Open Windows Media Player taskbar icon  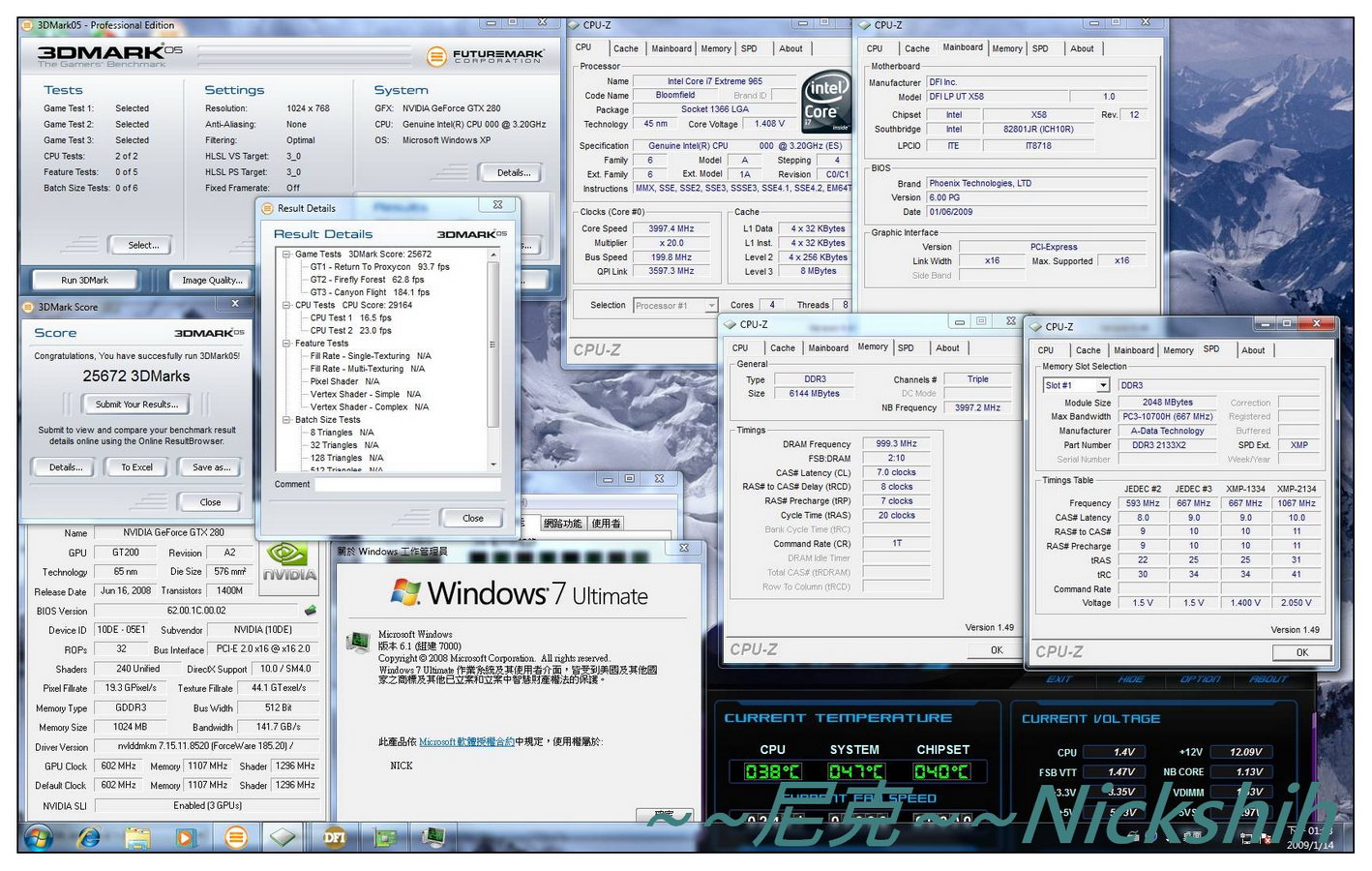[x=186, y=836]
